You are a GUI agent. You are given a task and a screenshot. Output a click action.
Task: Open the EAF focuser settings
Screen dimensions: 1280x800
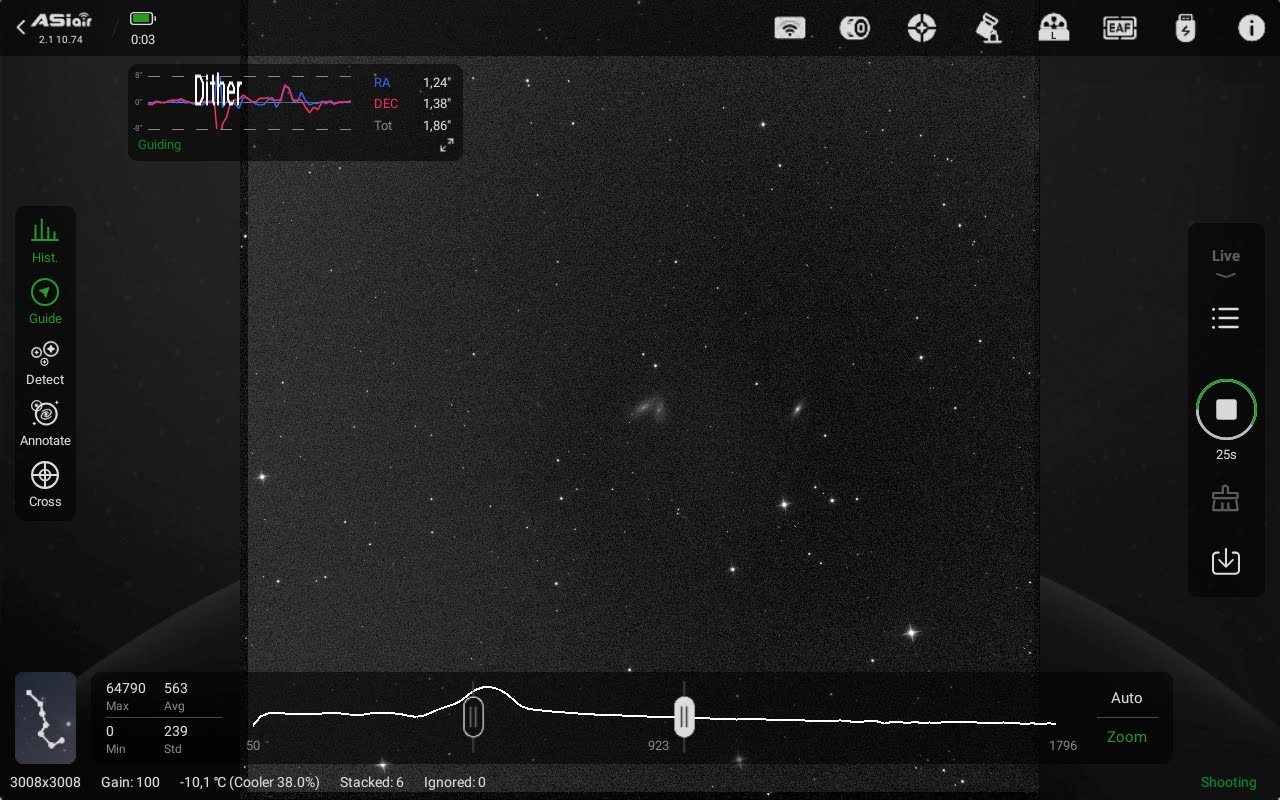pyautogui.click(x=1119, y=28)
